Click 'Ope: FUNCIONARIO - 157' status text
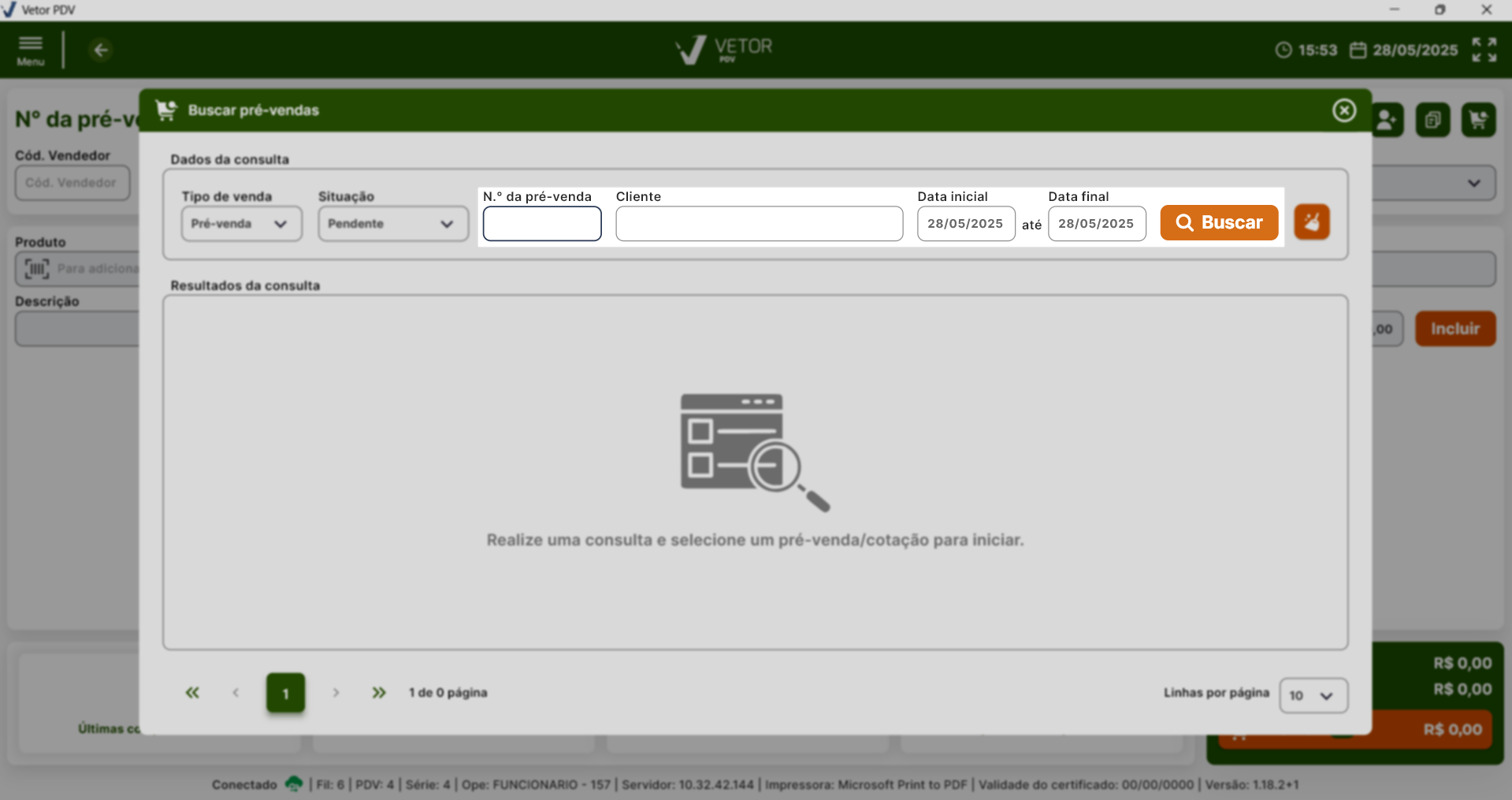Viewport: 1512px width, 800px height. click(536, 784)
